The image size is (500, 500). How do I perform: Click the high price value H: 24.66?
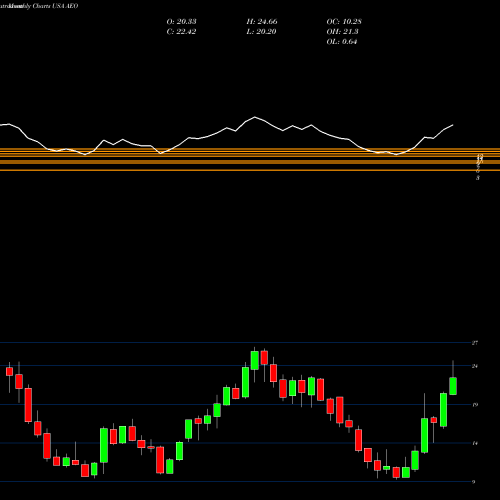tap(262, 22)
